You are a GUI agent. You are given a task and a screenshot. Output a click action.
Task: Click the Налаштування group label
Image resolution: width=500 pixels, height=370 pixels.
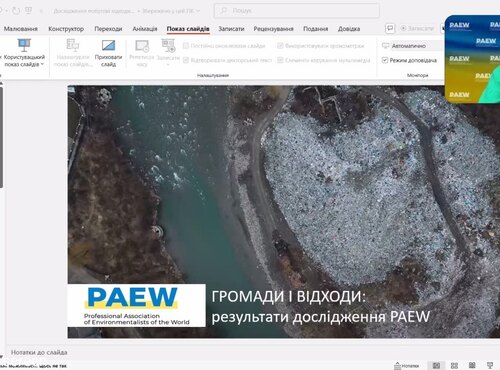tap(213, 75)
